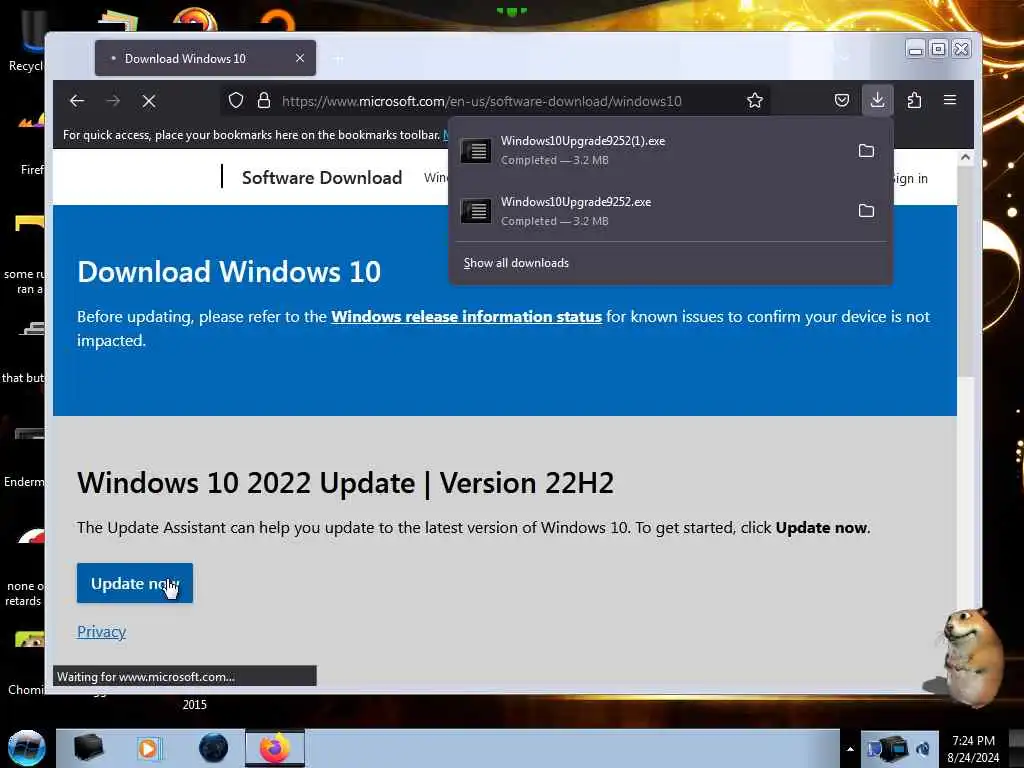
Task: Click Show all downloads
Action: (x=516, y=263)
